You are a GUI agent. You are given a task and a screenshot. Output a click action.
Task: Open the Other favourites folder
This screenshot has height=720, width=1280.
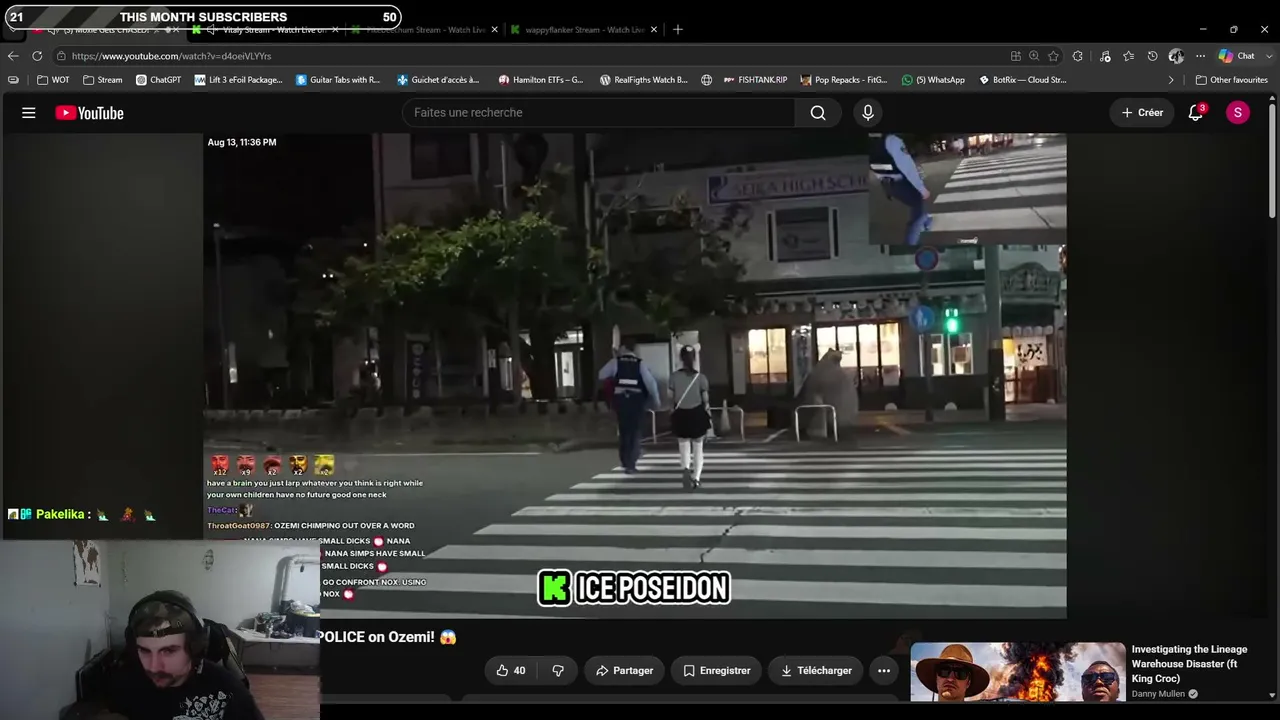click(x=1232, y=80)
